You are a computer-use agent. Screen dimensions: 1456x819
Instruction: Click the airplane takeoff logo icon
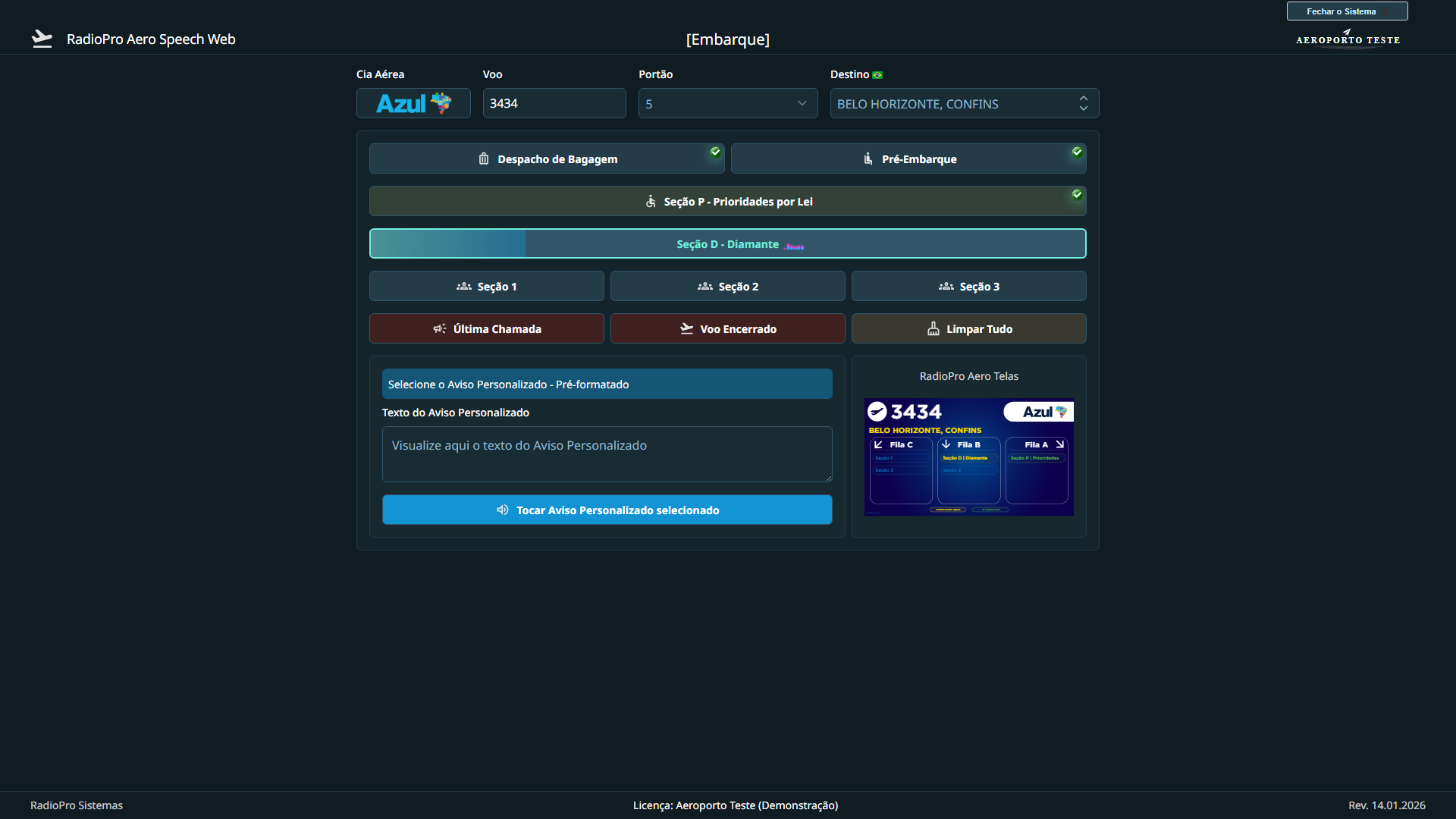tap(42, 39)
